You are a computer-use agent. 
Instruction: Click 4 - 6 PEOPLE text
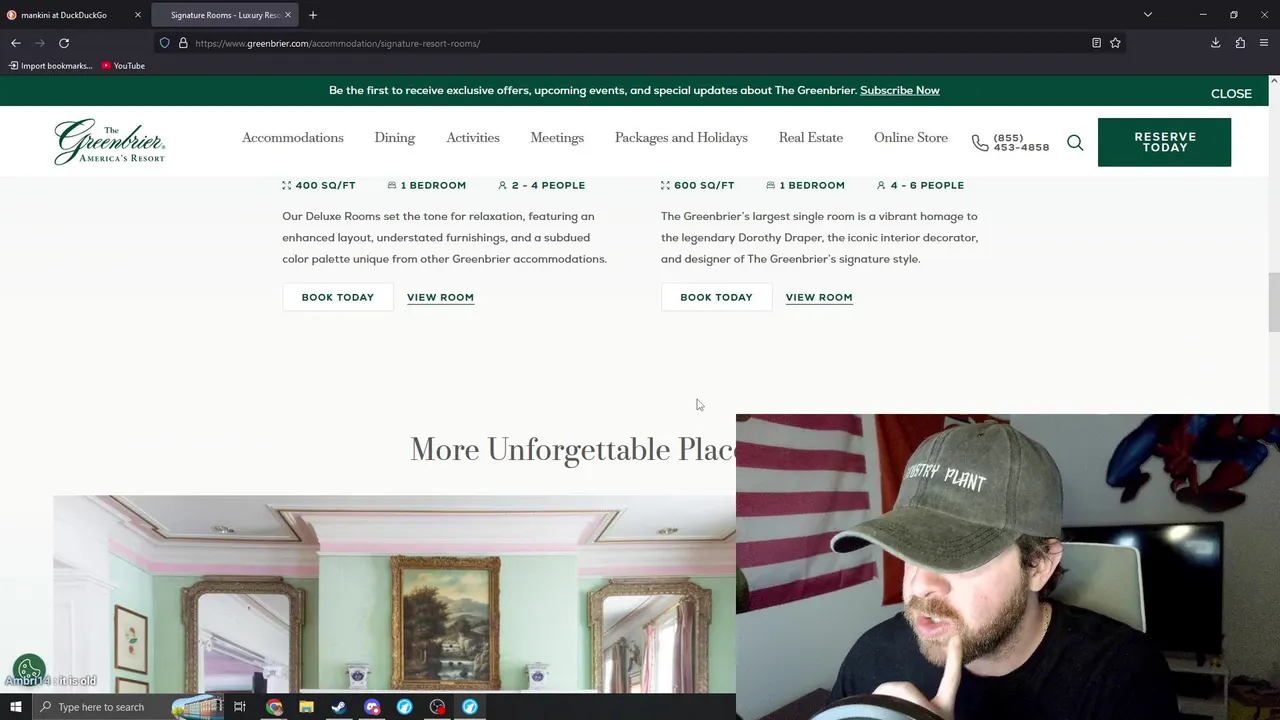point(927,185)
